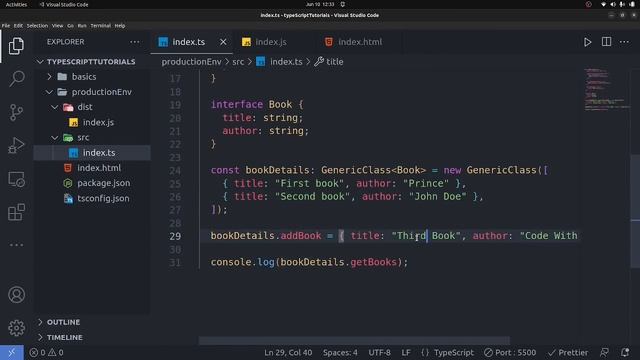Image resolution: width=640 pixels, height=360 pixels.
Task: Open Accounts menu icon
Action: point(16,295)
